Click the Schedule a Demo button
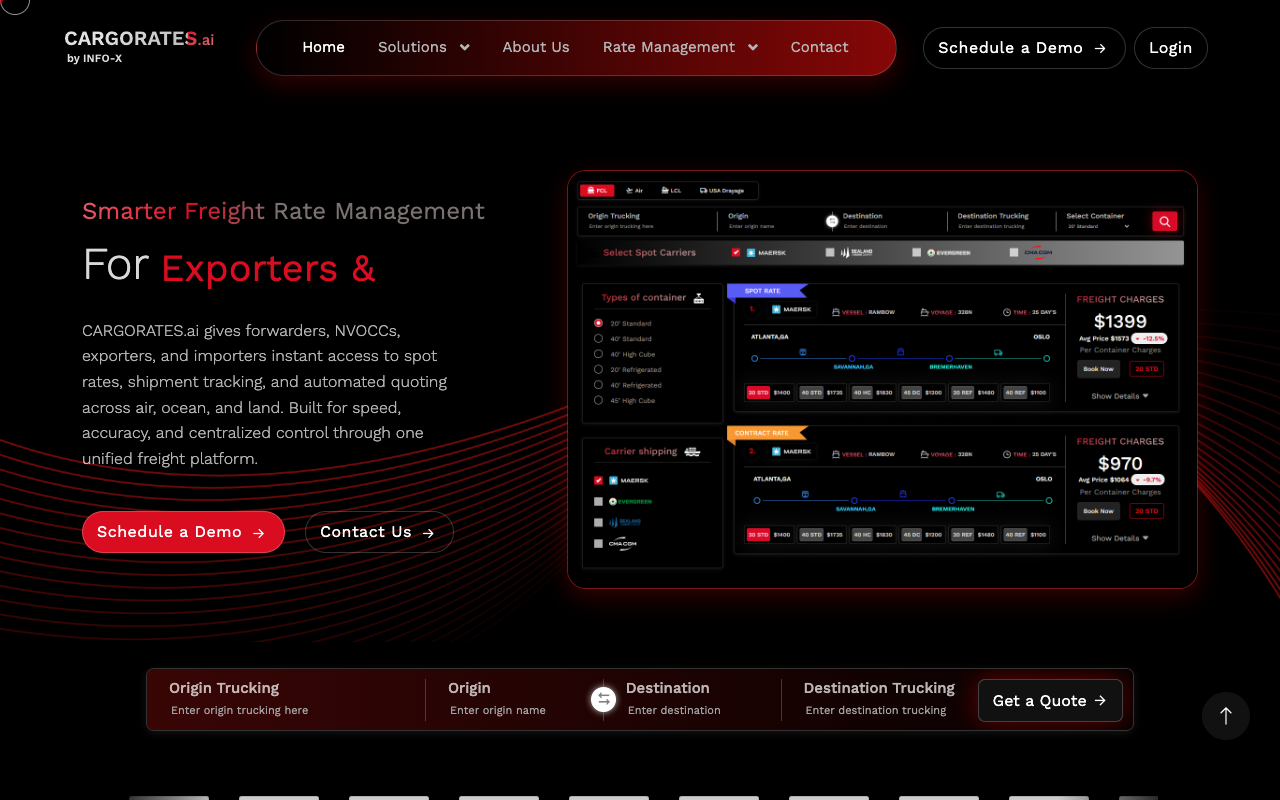 [x=1023, y=48]
